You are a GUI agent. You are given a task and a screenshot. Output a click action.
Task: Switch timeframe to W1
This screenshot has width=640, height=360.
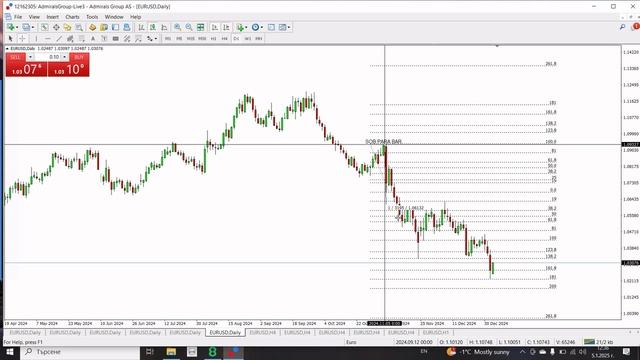pos(247,38)
